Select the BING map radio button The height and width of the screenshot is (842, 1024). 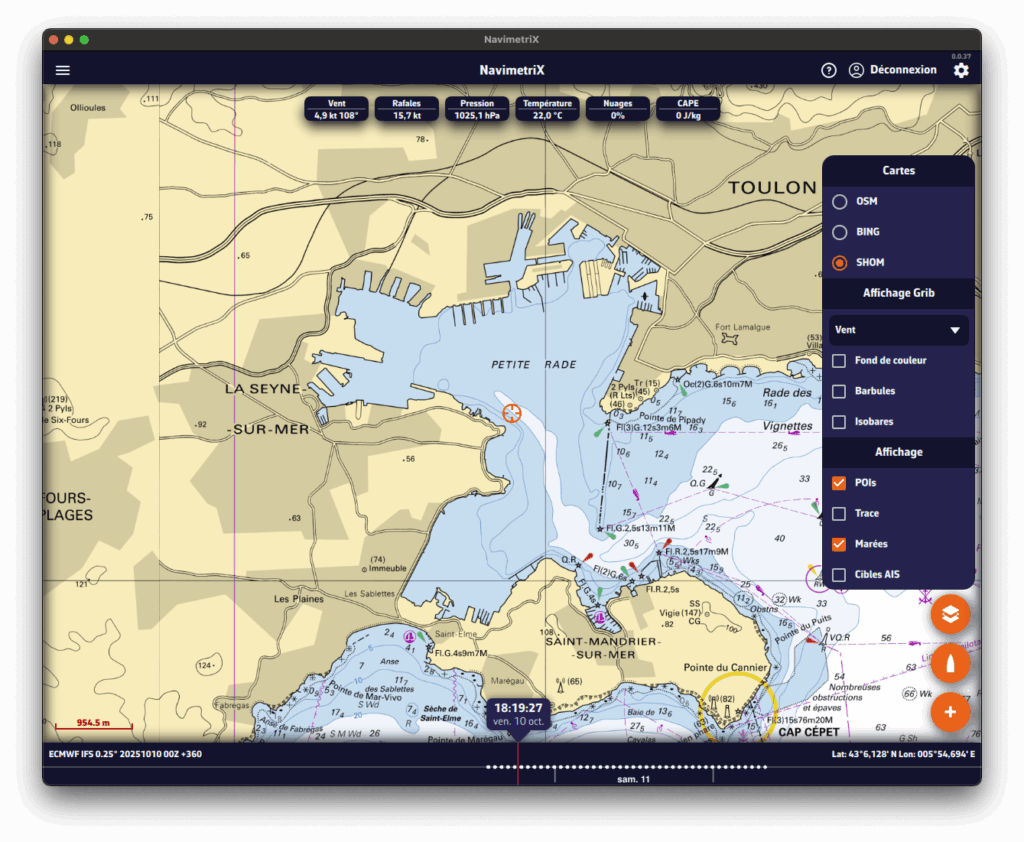click(840, 232)
